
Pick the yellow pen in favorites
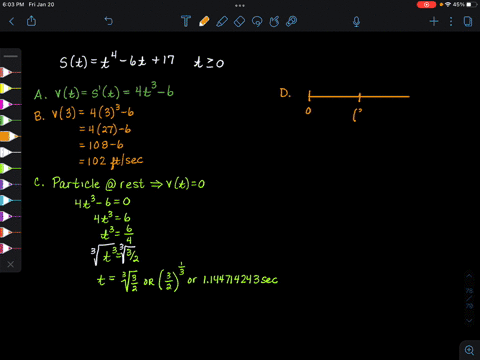click(10, 88)
